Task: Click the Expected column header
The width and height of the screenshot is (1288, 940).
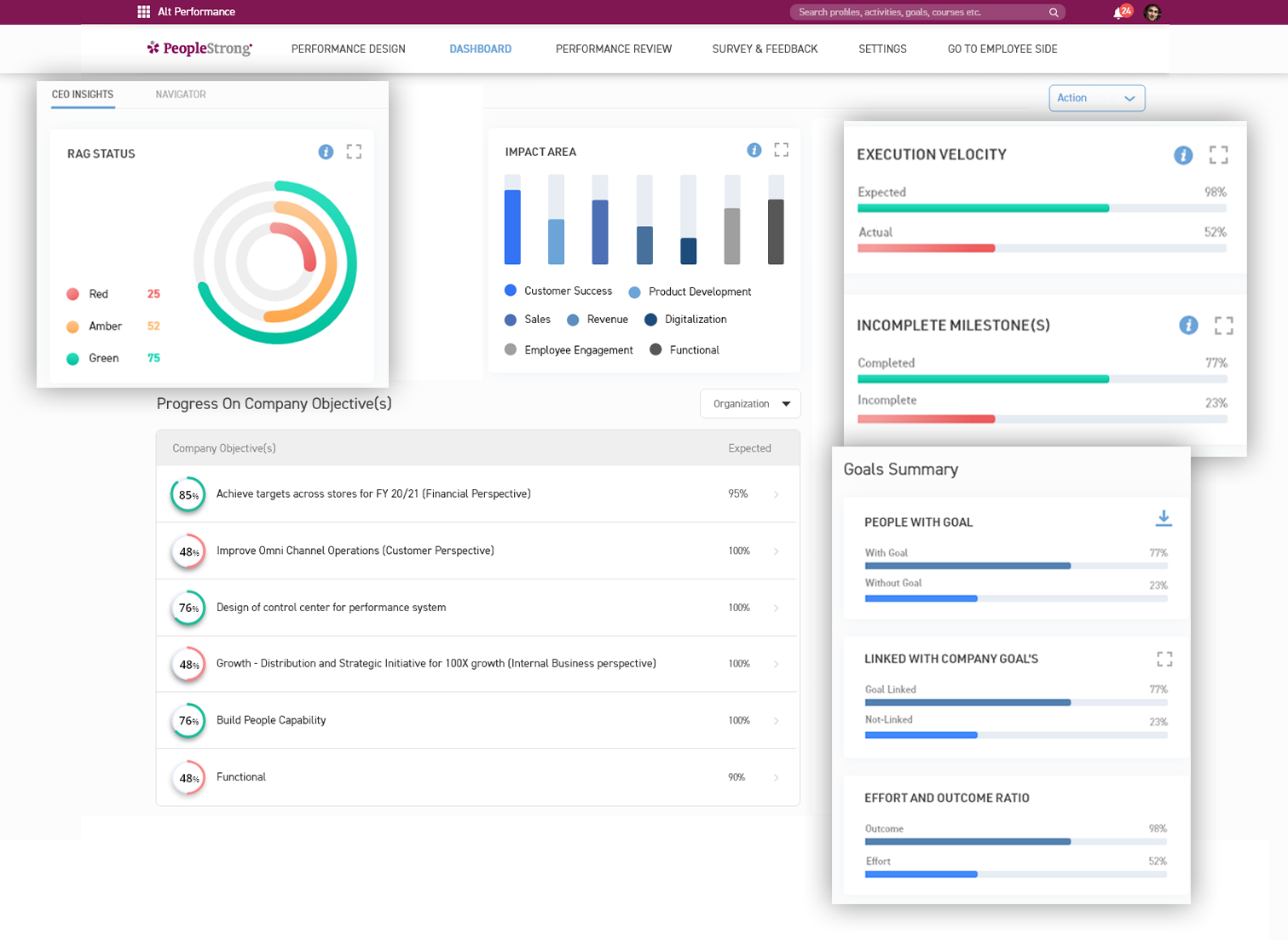Action: (749, 448)
